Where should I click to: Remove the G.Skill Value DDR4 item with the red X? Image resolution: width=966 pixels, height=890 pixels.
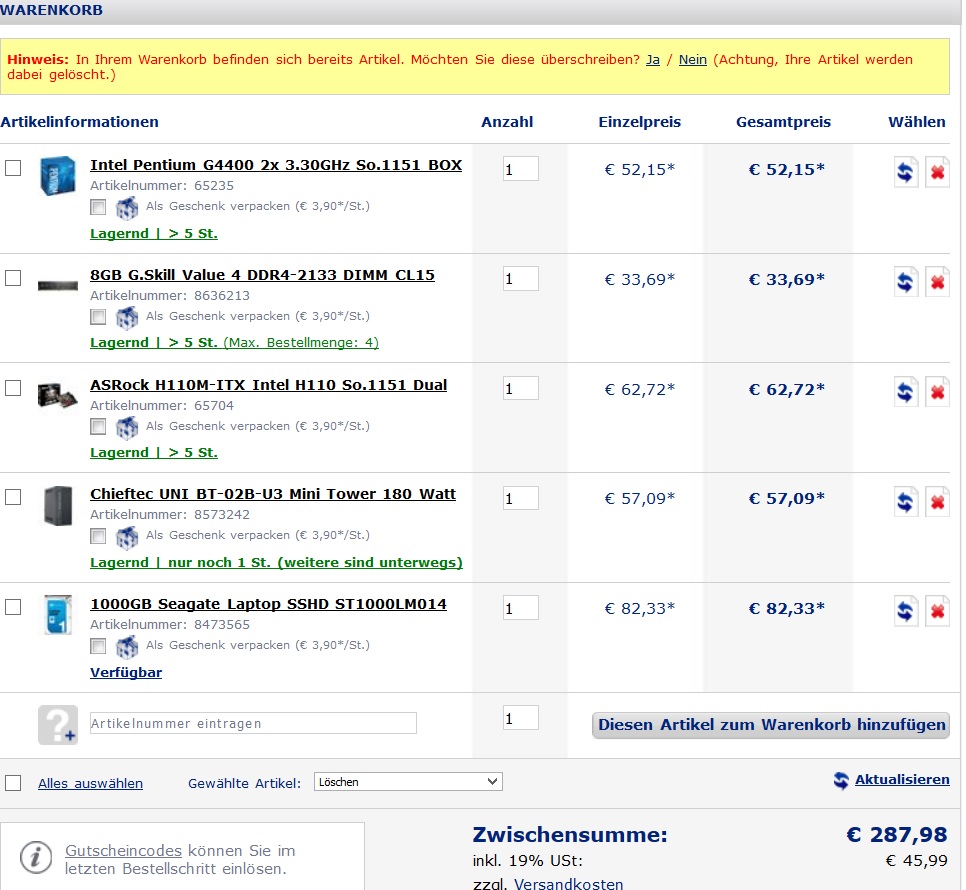(x=937, y=282)
